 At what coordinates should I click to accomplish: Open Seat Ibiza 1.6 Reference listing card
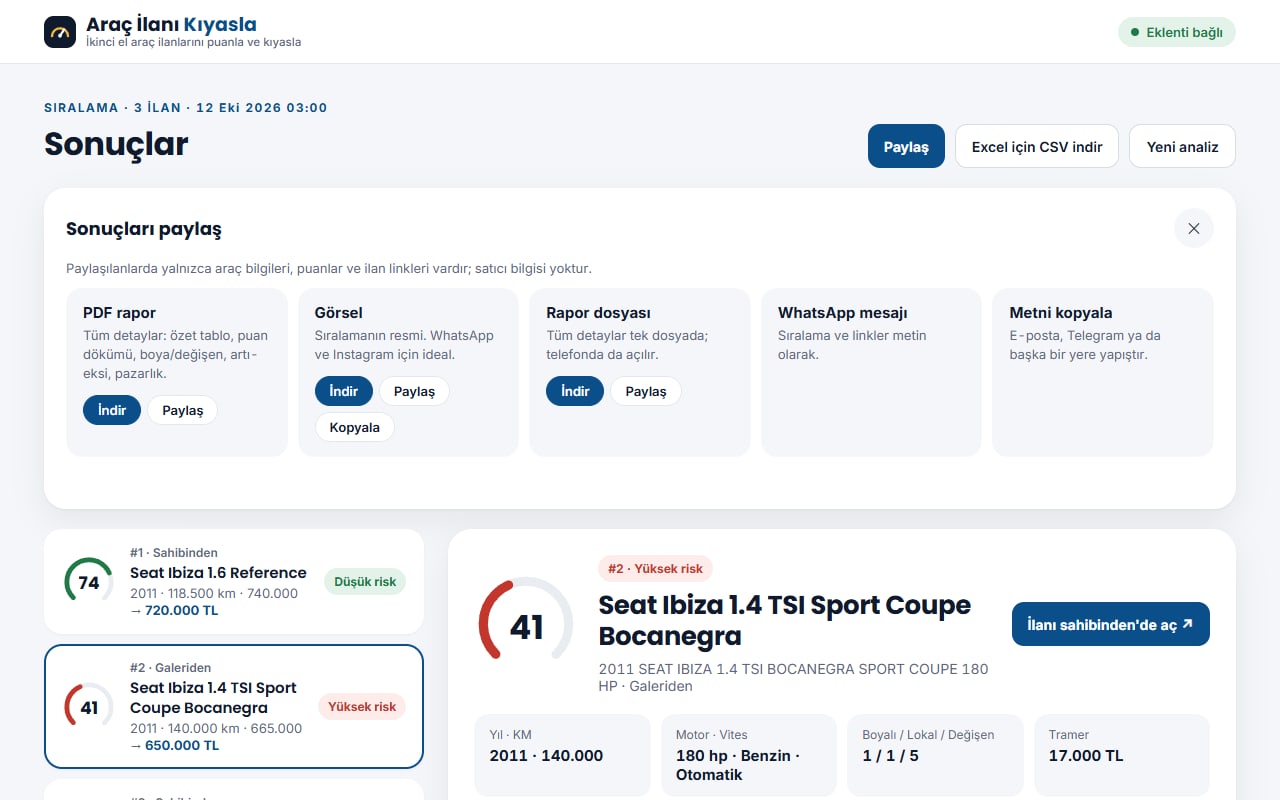234,581
